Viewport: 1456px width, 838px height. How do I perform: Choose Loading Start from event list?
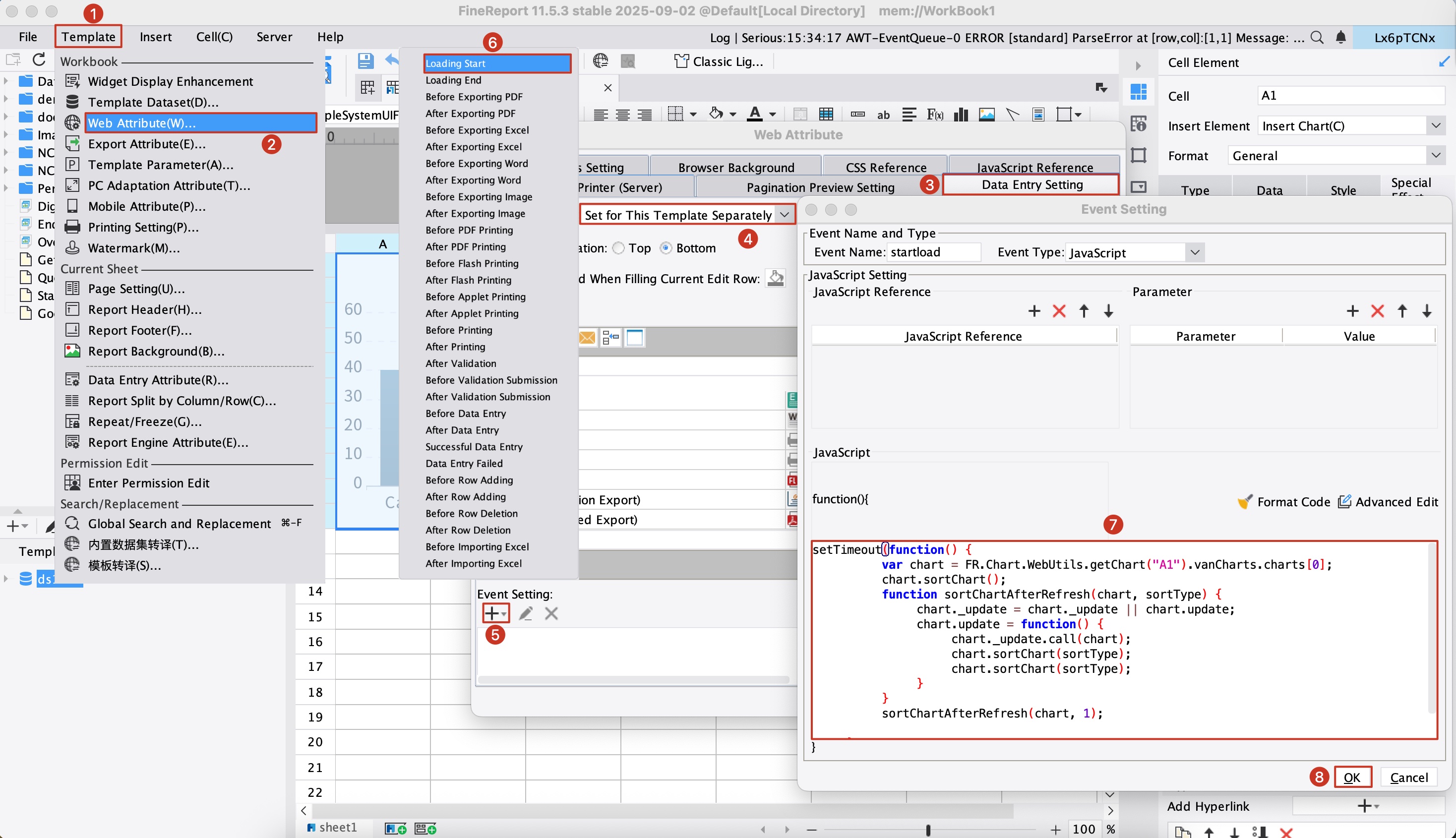click(x=497, y=63)
